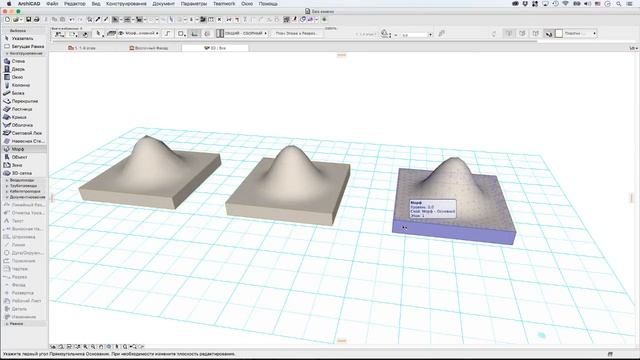Select the Перекрытие (Slab) tool
Viewport: 640px width, 360px height.
click(24, 101)
